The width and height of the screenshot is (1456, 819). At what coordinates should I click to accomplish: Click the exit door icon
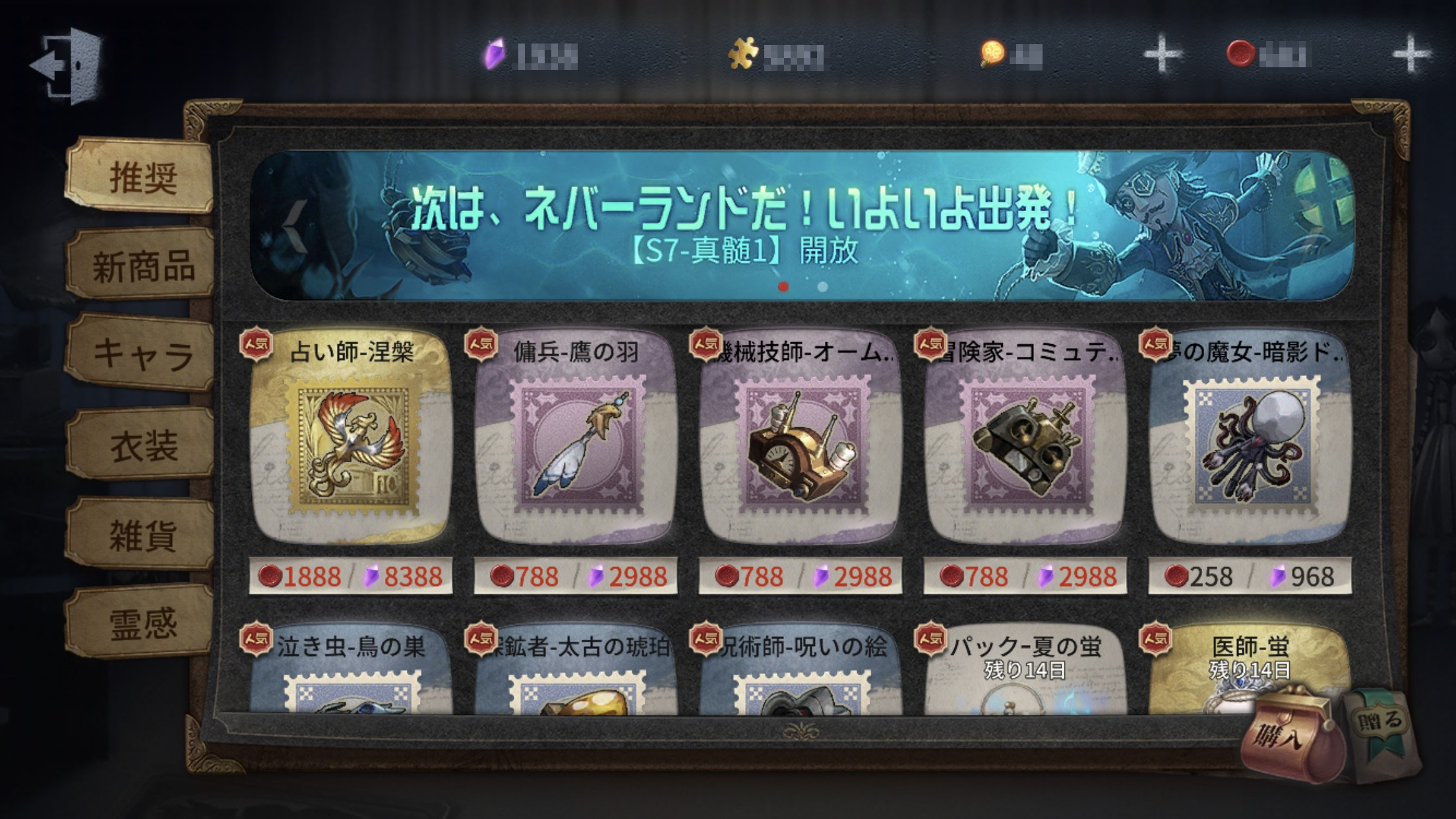[66, 66]
